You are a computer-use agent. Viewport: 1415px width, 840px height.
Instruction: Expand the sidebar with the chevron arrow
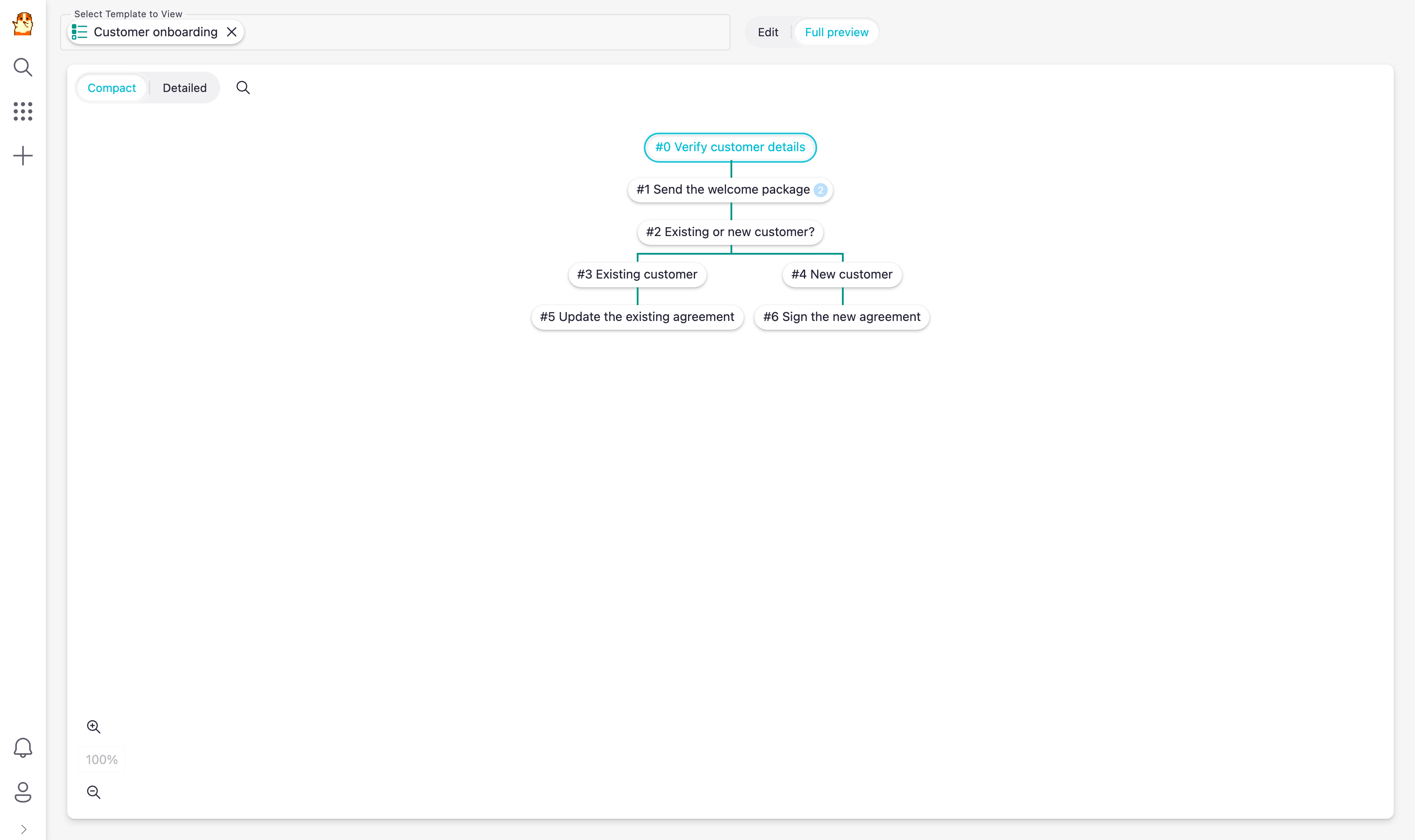click(x=24, y=829)
